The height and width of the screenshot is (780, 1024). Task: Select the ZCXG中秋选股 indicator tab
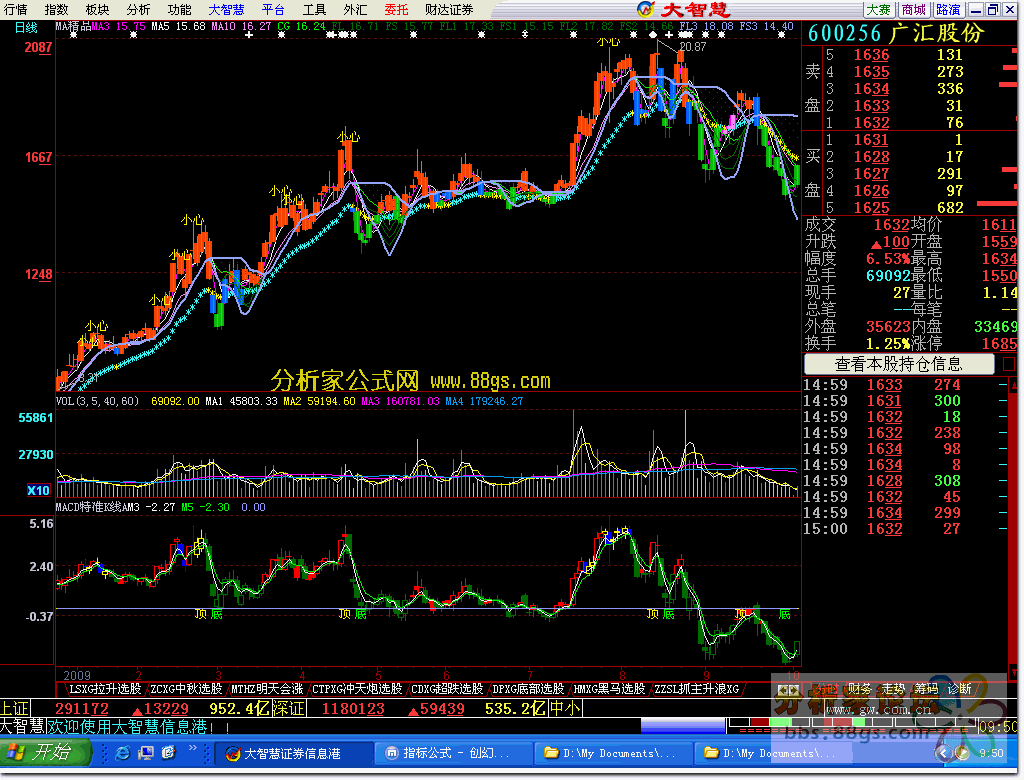186,689
